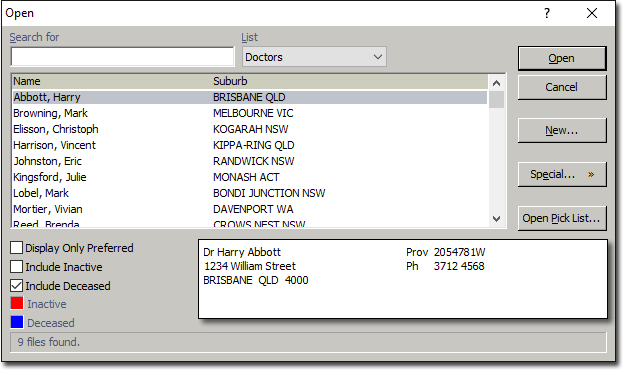Toggle Display Only Preferred checkbox
Screen dimensions: 623x370
click(16, 248)
